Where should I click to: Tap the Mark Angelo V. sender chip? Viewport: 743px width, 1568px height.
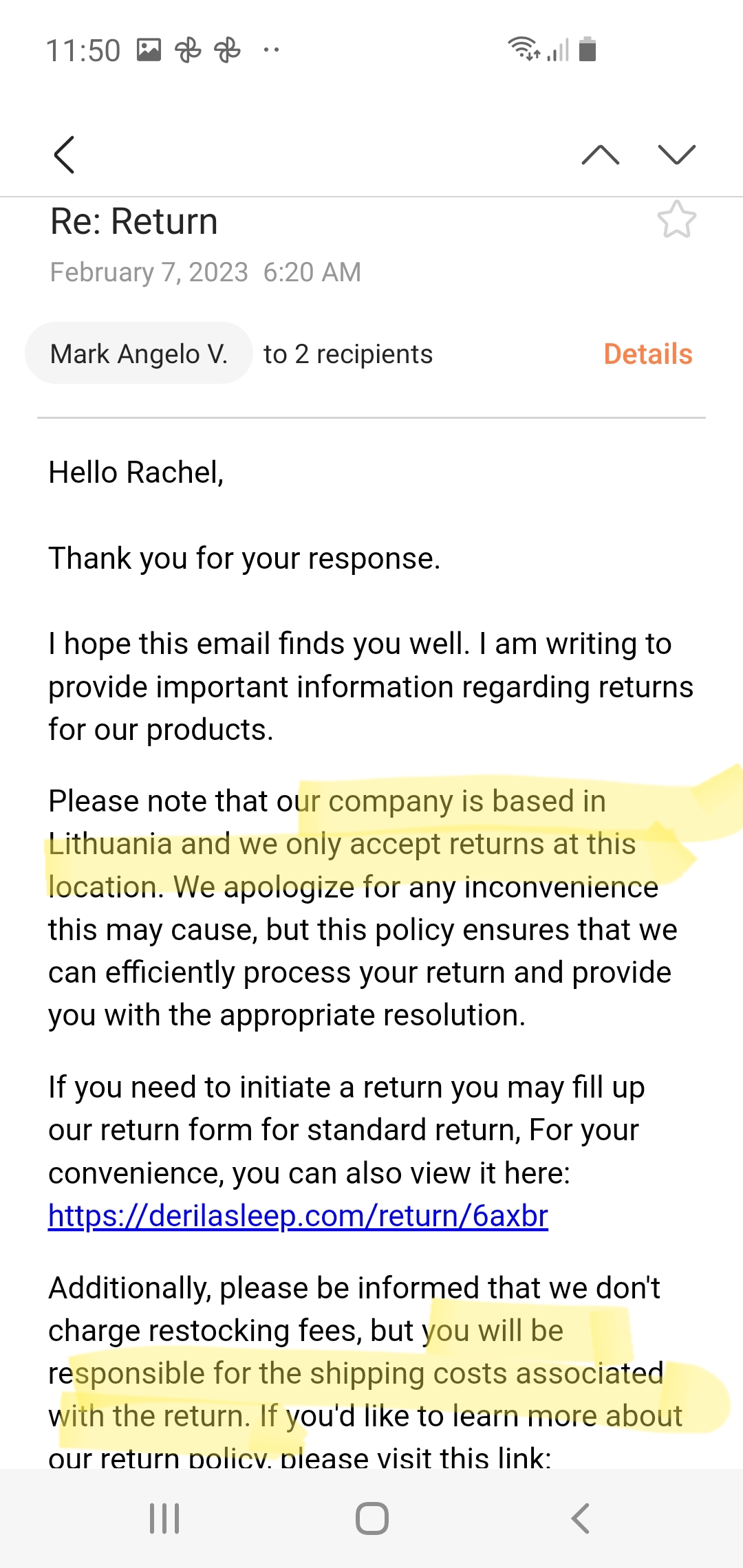(x=139, y=353)
